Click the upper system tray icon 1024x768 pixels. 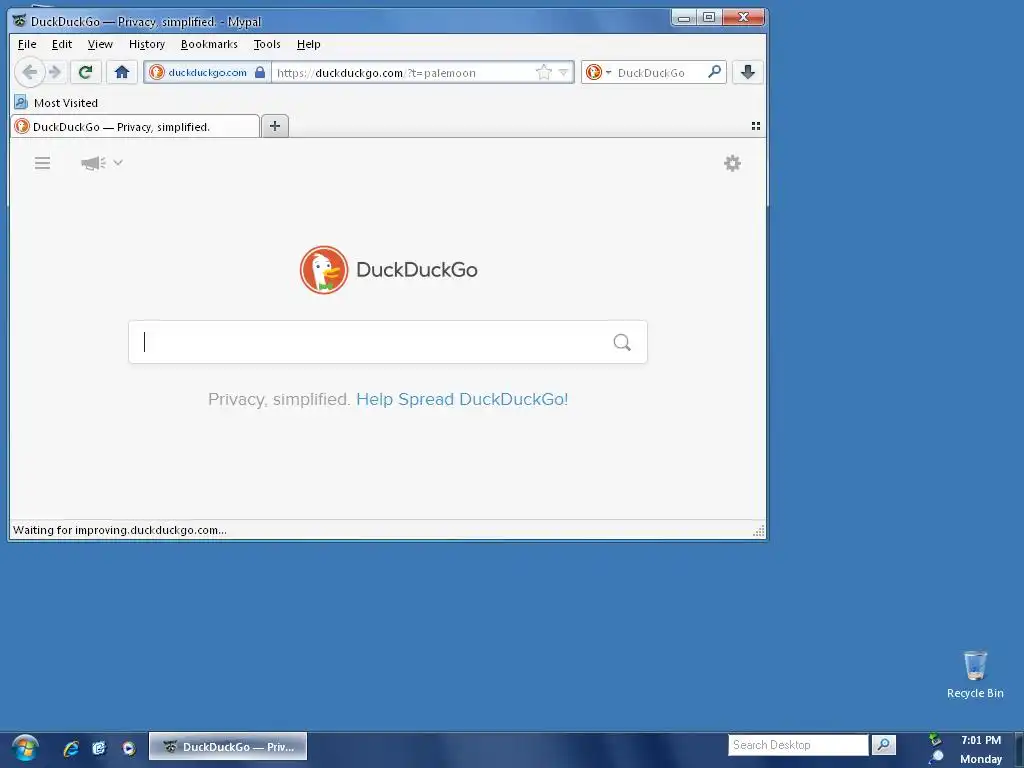point(935,739)
